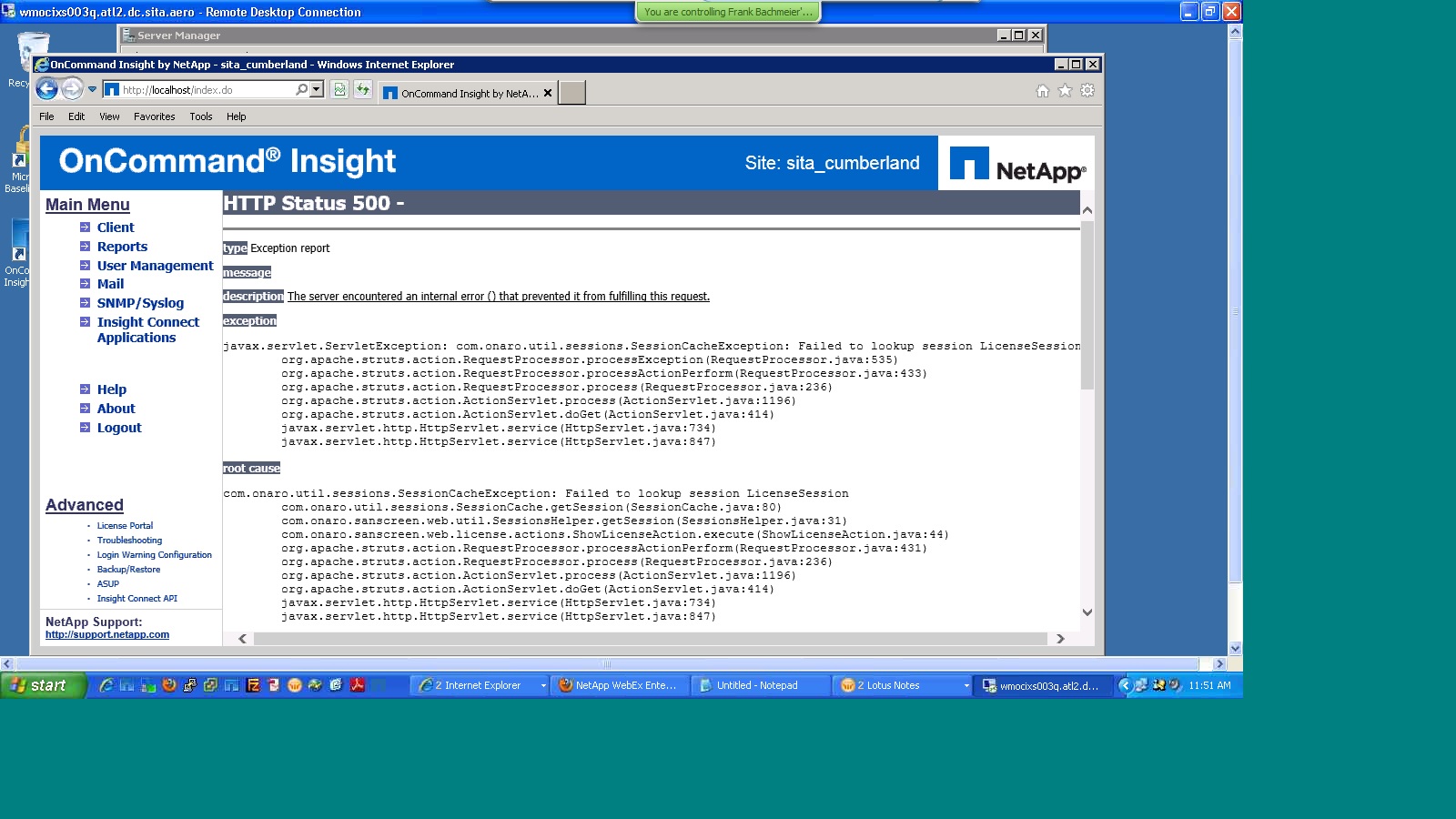Open the Mail settings link
Image resolution: width=1456 pixels, height=819 pixels.
tap(110, 284)
